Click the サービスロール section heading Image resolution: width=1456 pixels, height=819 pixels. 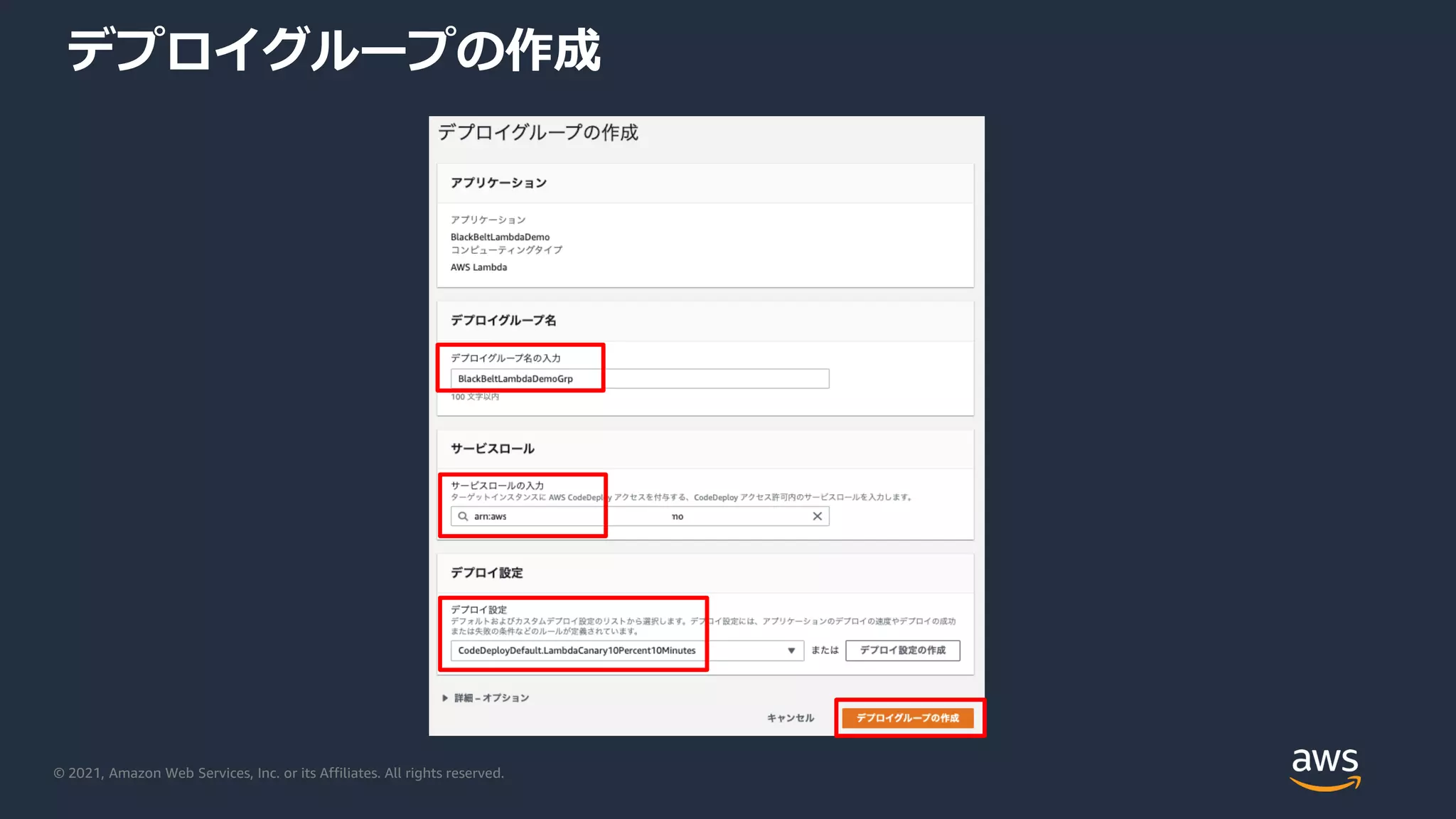click(492, 449)
